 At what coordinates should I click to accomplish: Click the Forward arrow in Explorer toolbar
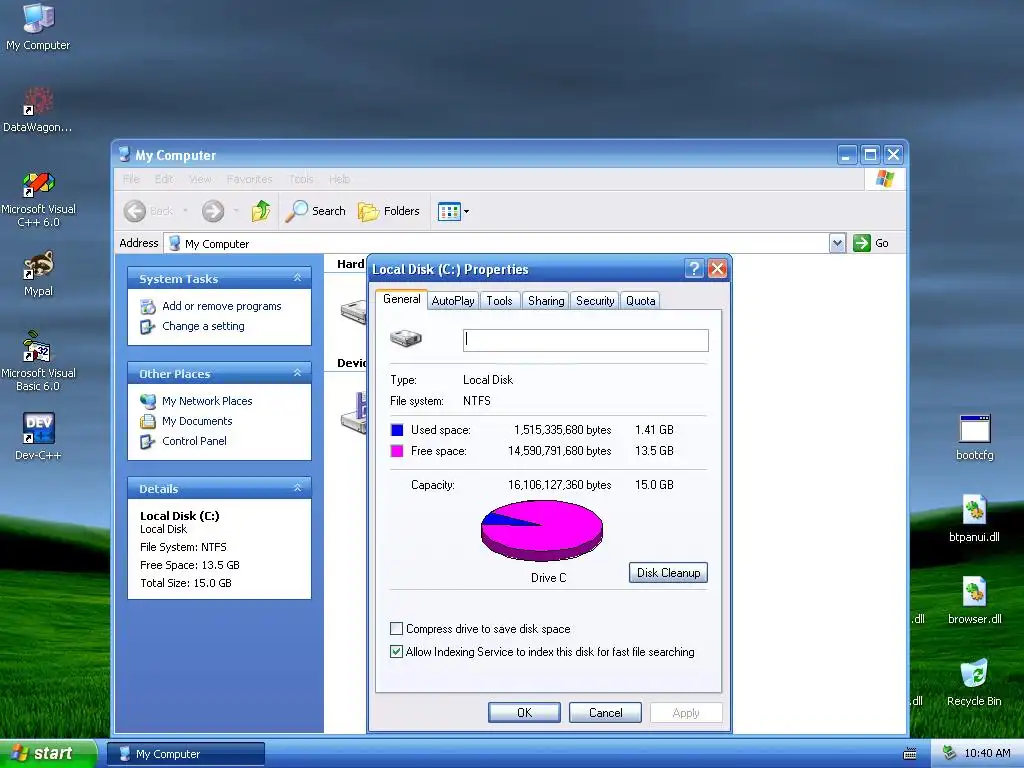coord(213,211)
